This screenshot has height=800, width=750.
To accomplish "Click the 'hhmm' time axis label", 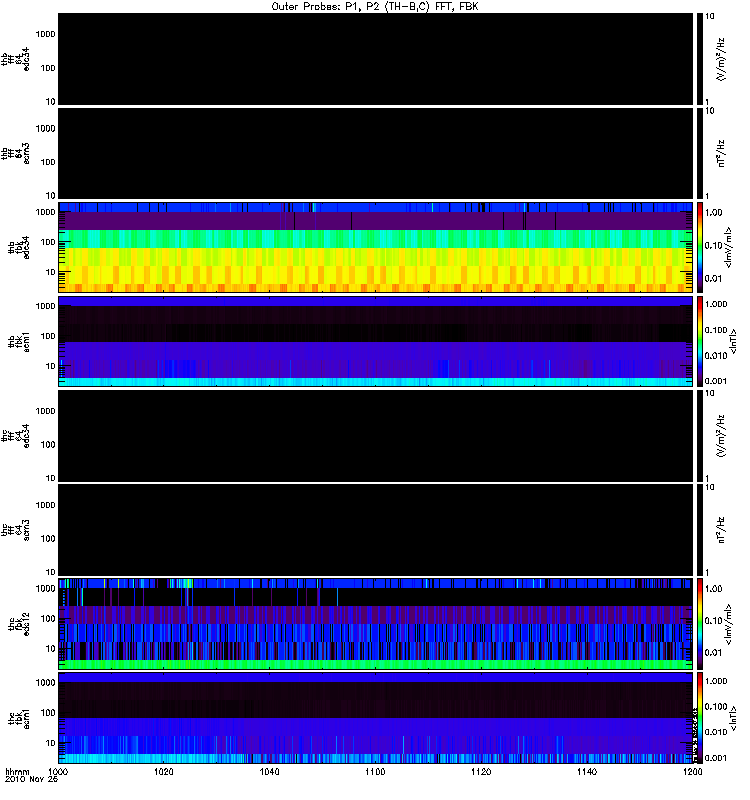I will [17, 772].
